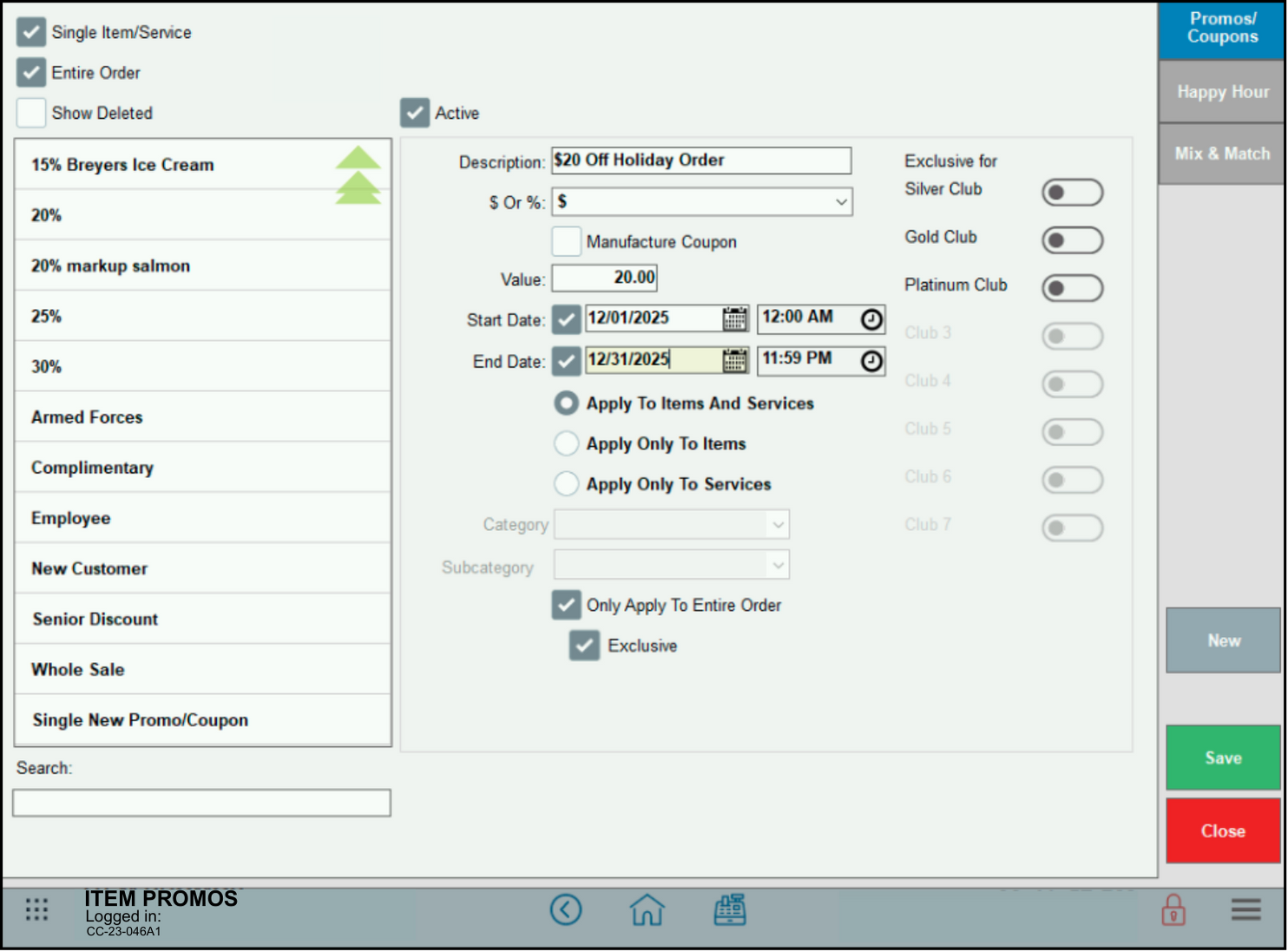Select Apply To Items And Services

coord(566,403)
